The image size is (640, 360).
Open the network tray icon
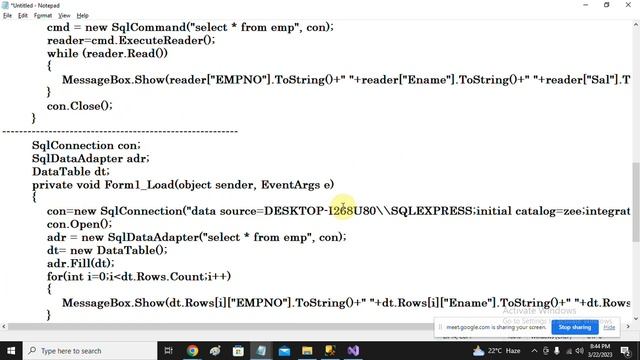pos(568,351)
